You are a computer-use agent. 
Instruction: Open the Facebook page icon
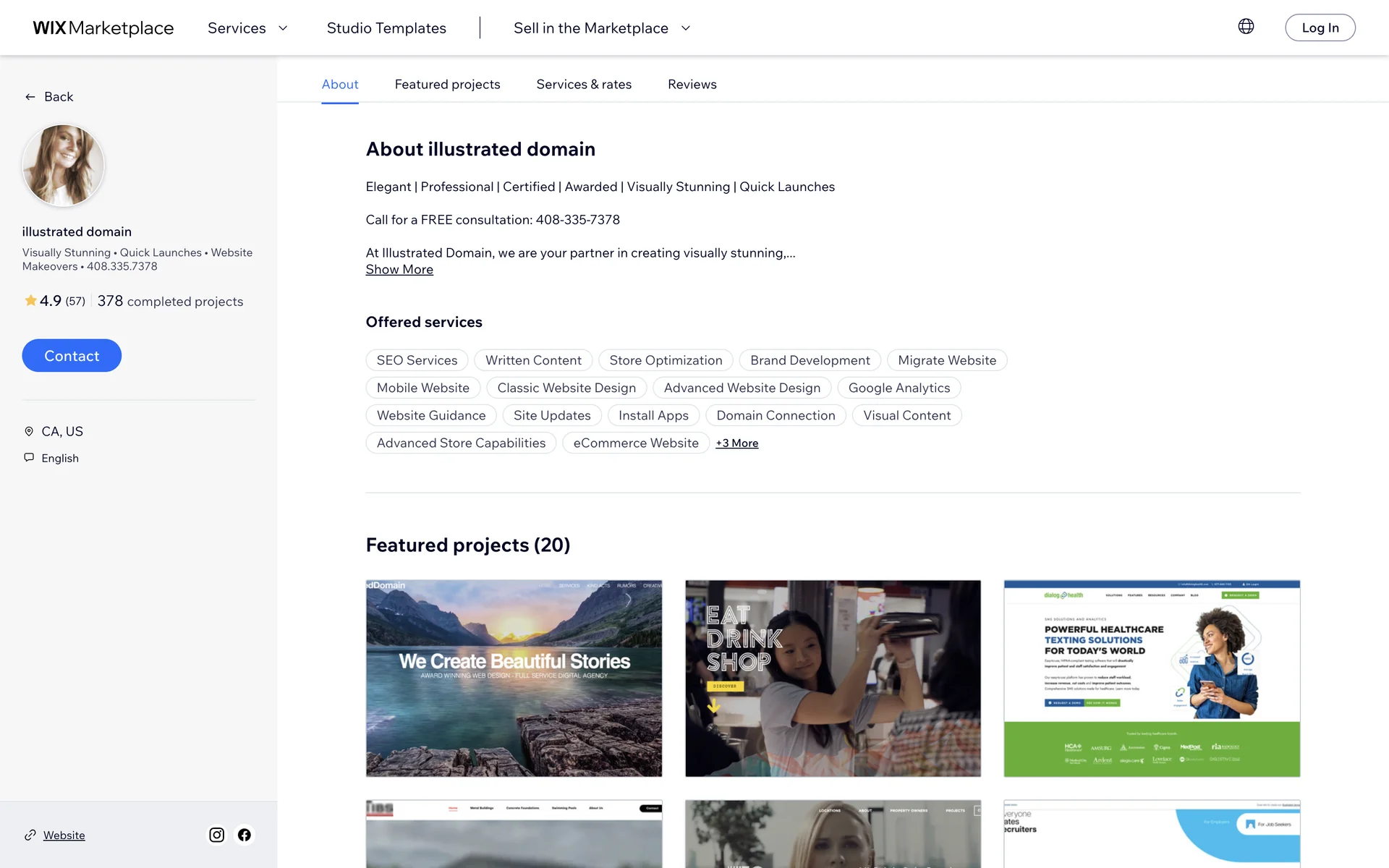pos(245,835)
